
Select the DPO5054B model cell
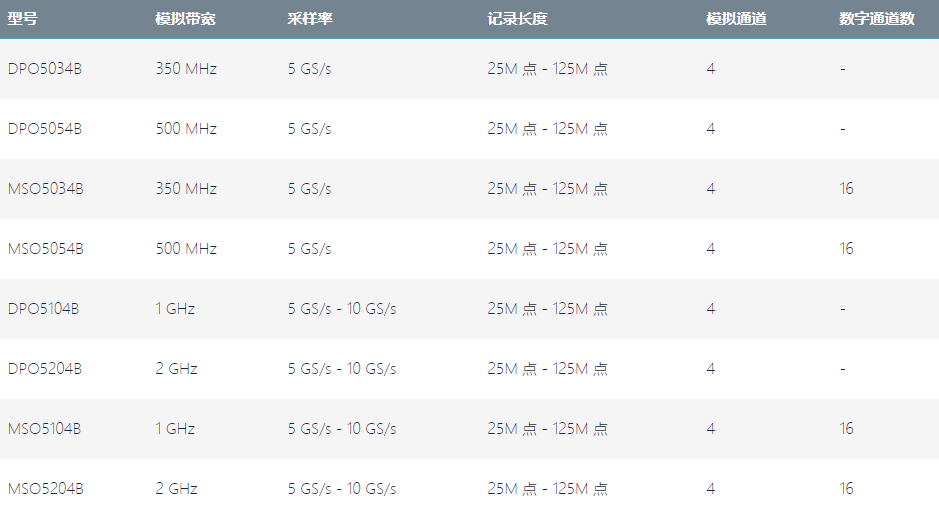(45, 129)
